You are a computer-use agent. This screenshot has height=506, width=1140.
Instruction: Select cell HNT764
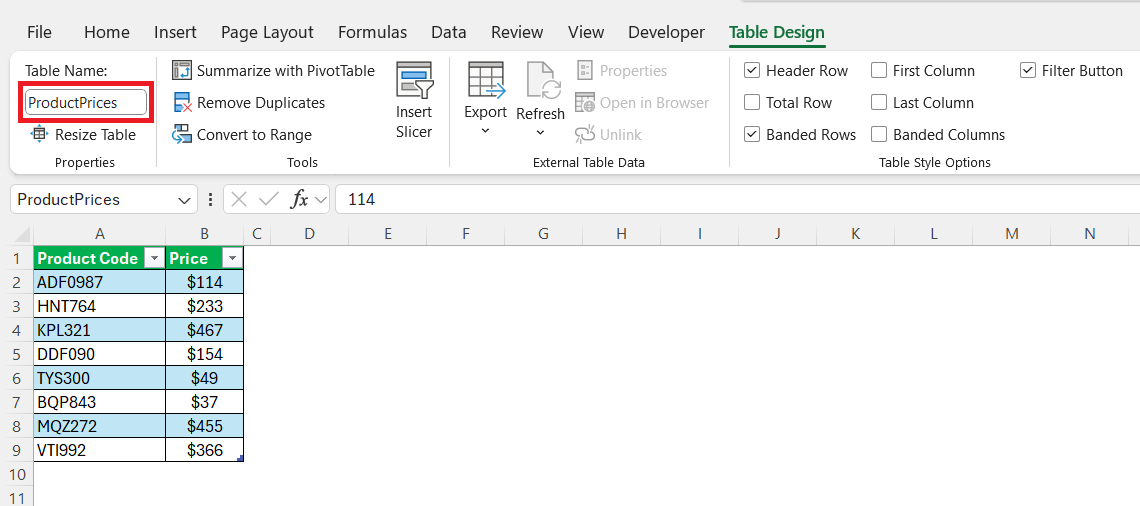click(100, 306)
